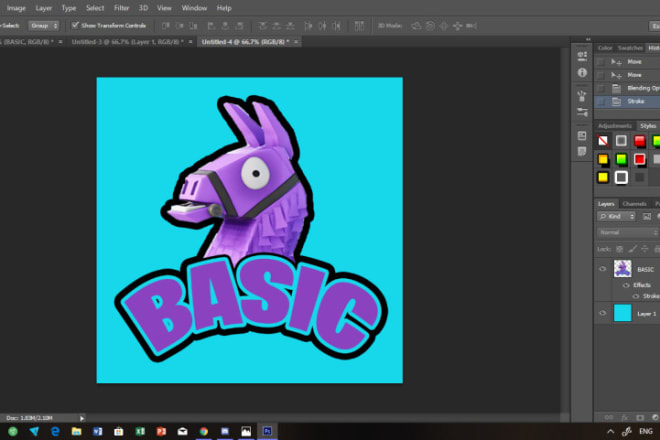This screenshot has height=440, width=660.
Task: Select the first Move history state
Action: tap(627, 61)
